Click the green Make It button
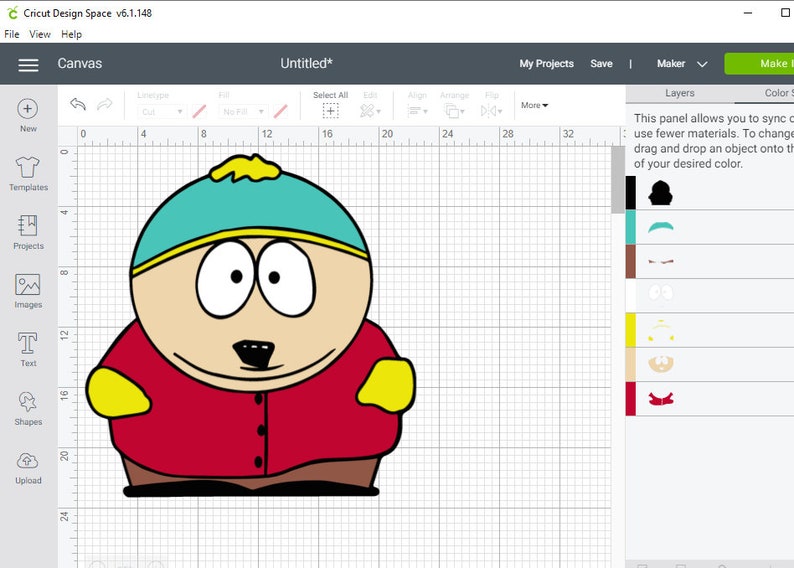Screen dimensions: 794x568 tap(759, 64)
